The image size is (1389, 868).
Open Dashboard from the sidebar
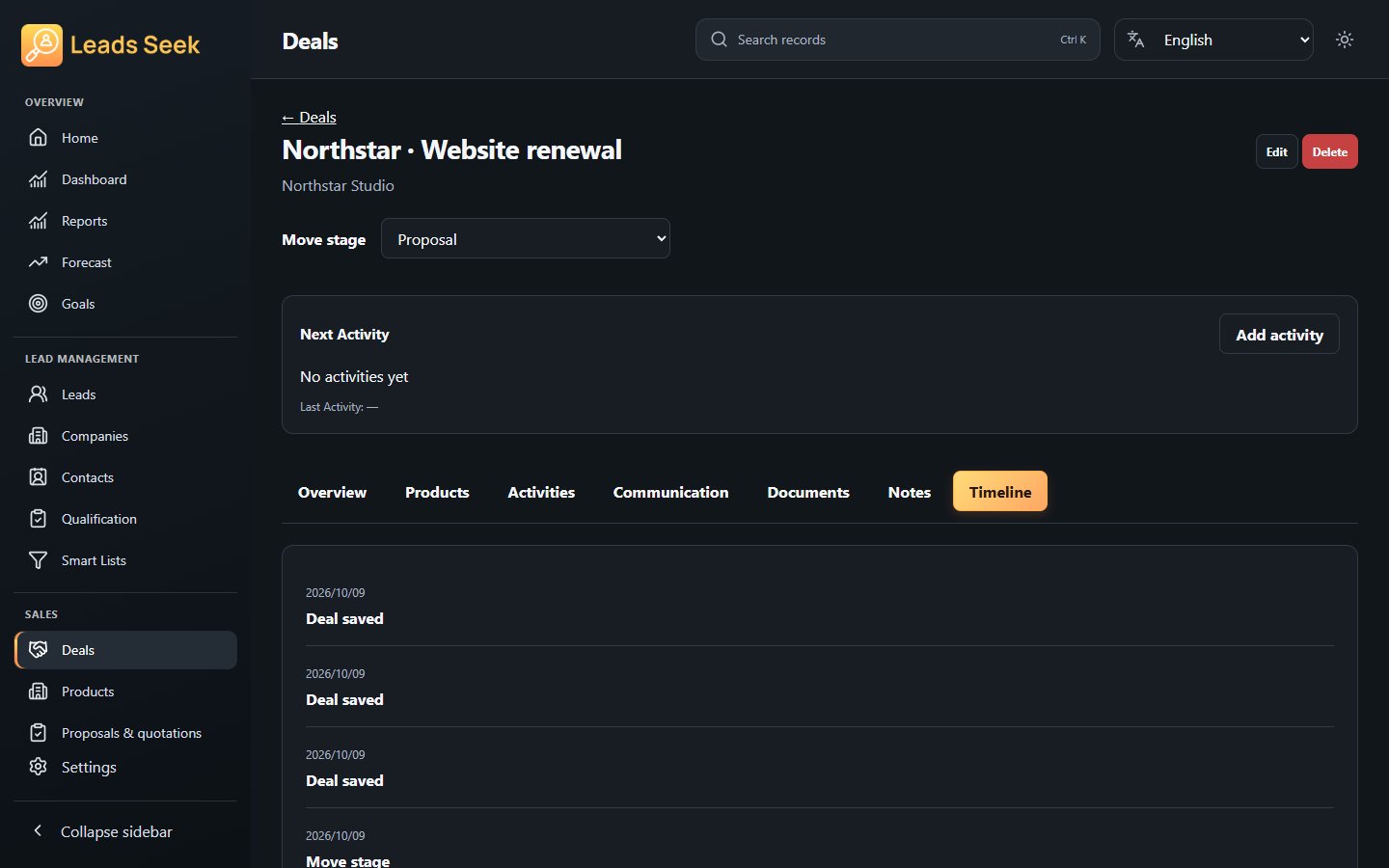point(125,179)
